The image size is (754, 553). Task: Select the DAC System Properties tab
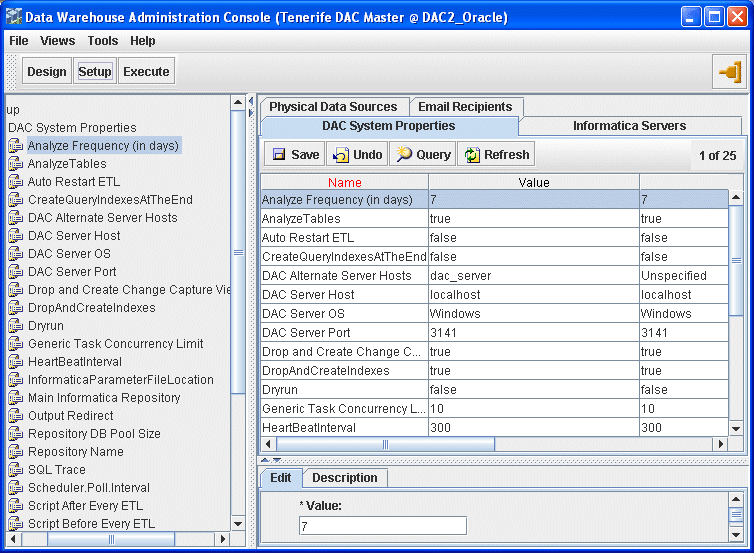coord(389,126)
